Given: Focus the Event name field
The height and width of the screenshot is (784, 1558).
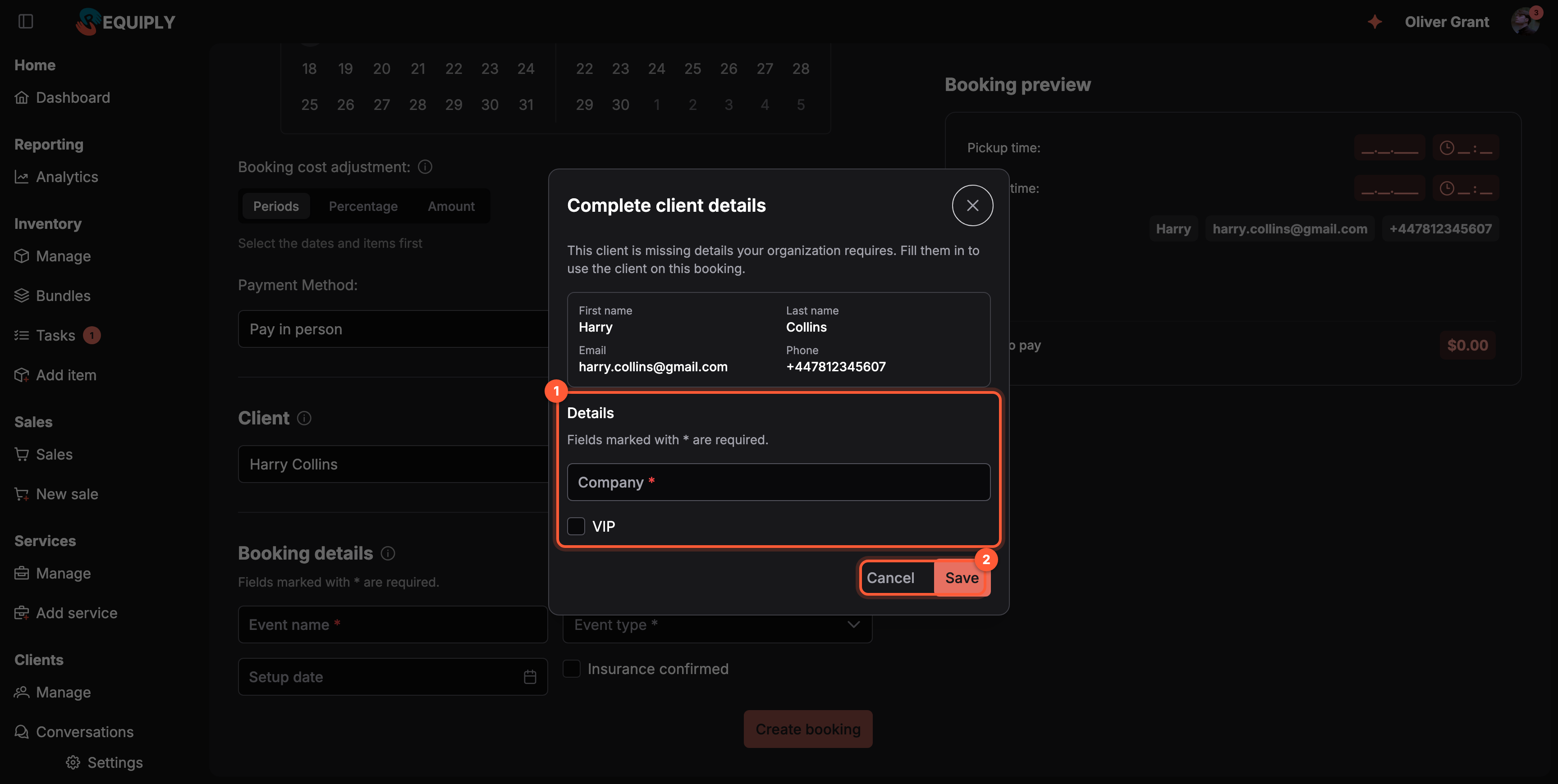Looking at the screenshot, I should [x=393, y=625].
